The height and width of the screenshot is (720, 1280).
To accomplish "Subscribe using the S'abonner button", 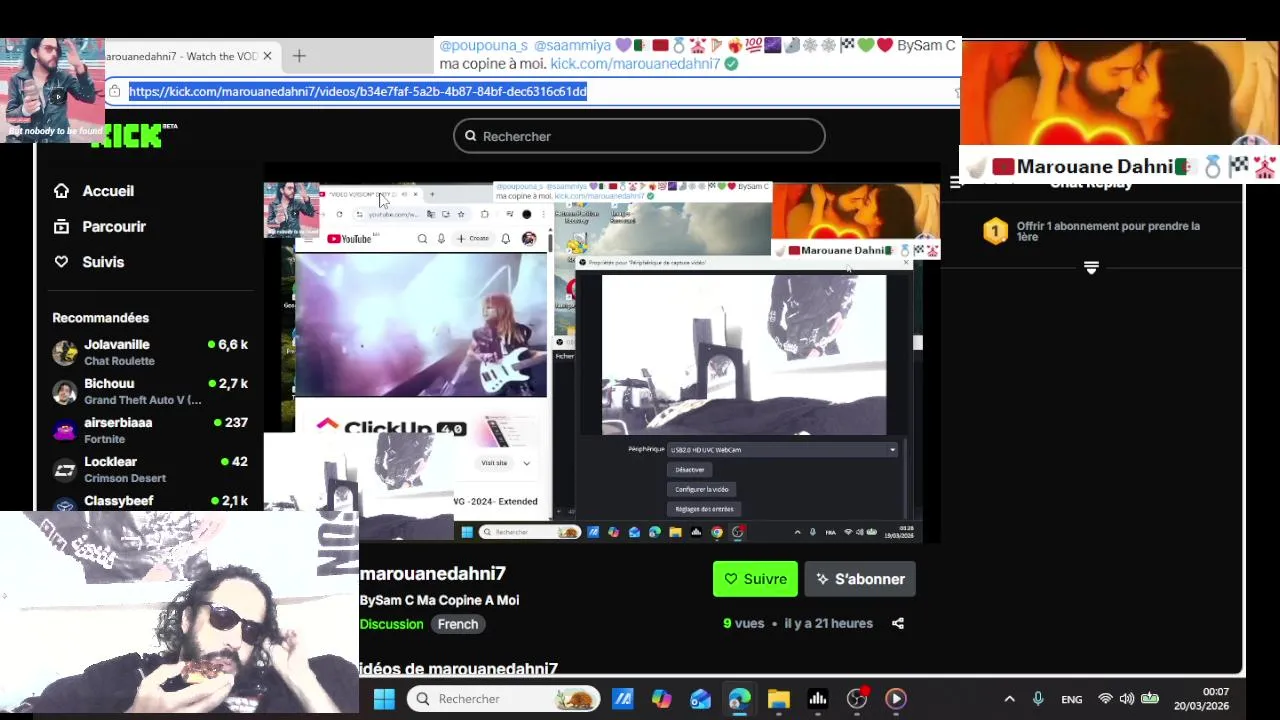I will (x=860, y=579).
